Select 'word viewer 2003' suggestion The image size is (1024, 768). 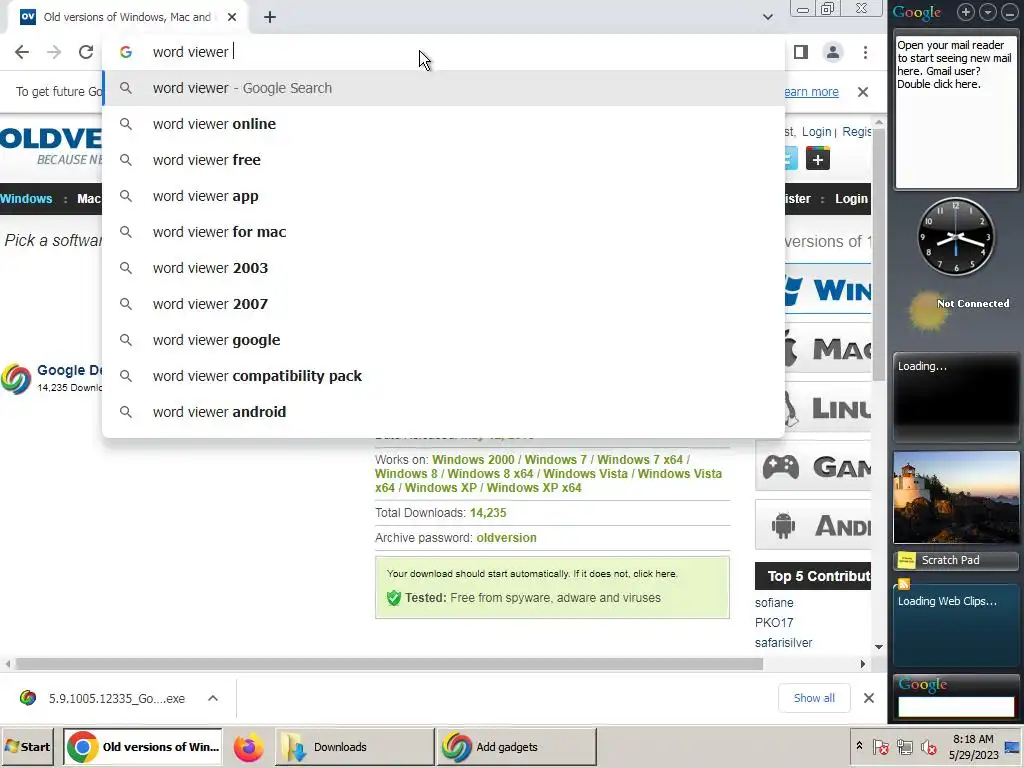pyautogui.click(x=443, y=268)
